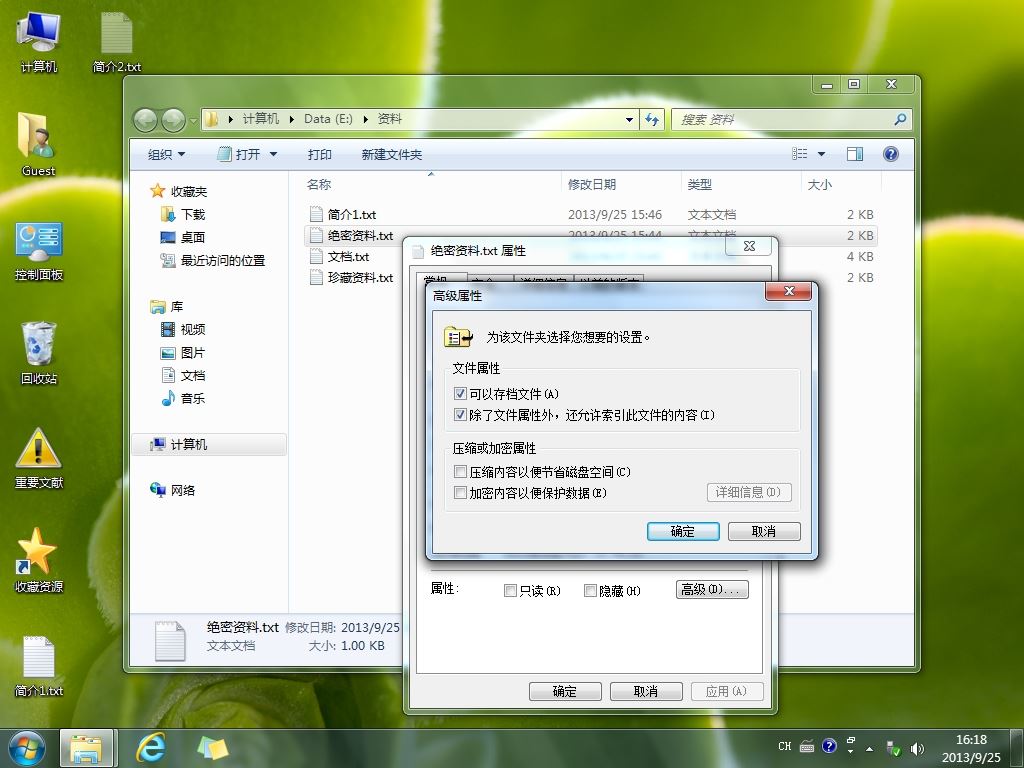Select file 珍藏资料.txt in file list
The height and width of the screenshot is (768, 1024).
353,278
